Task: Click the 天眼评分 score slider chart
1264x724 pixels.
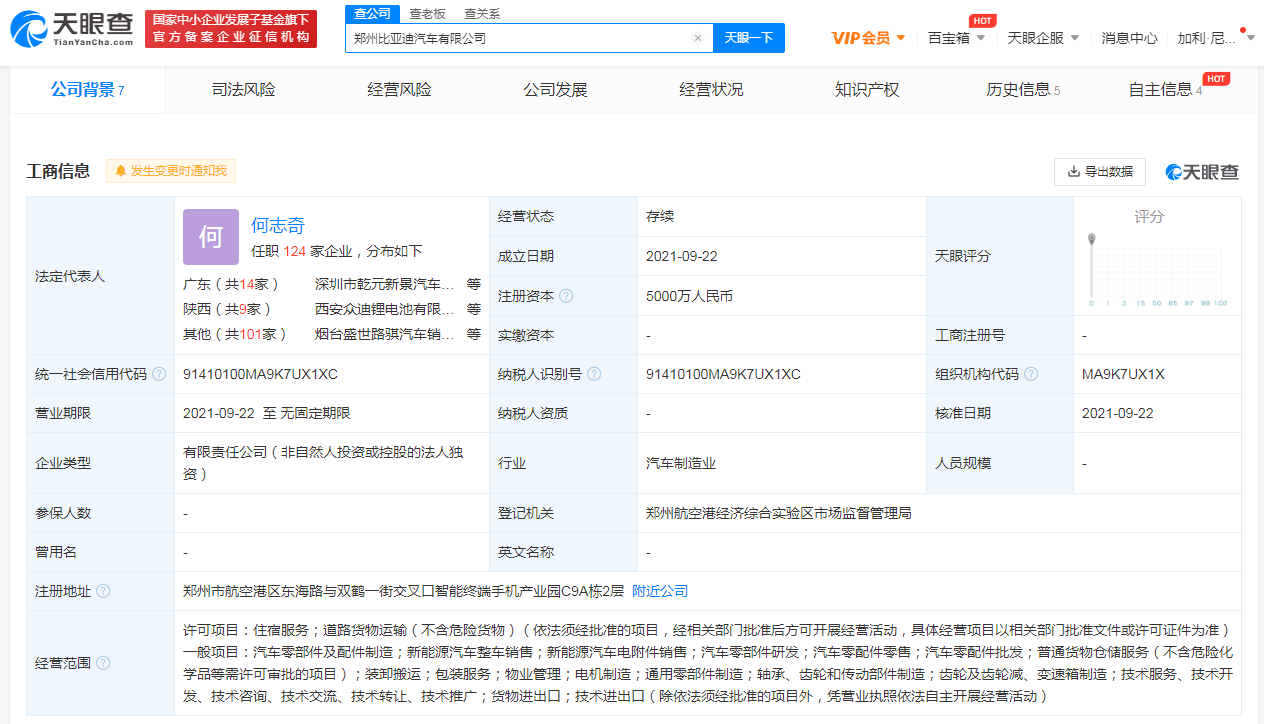Action: (x=1158, y=270)
